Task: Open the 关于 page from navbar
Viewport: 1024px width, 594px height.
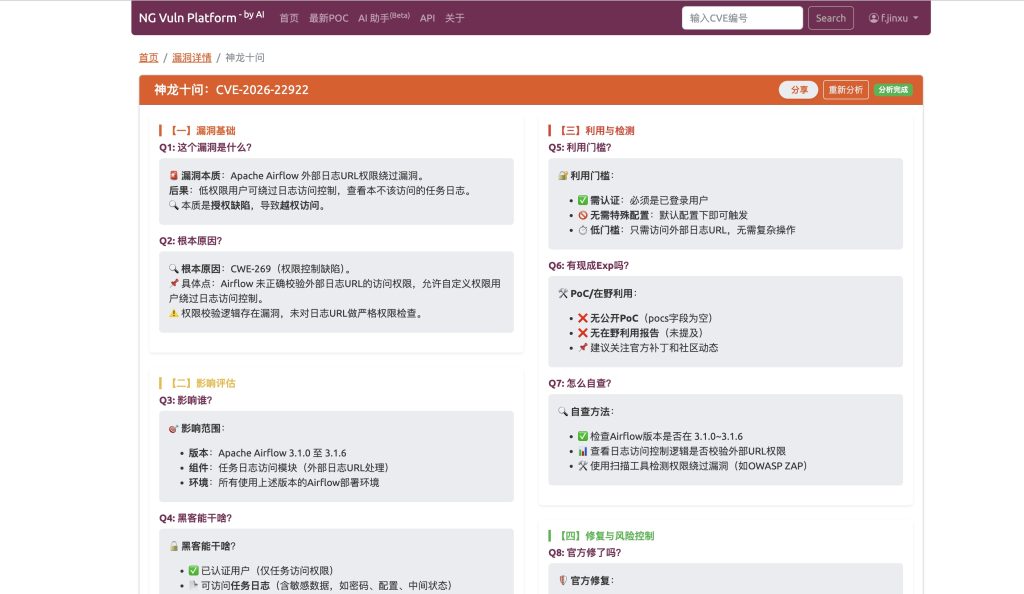Action: (x=454, y=18)
